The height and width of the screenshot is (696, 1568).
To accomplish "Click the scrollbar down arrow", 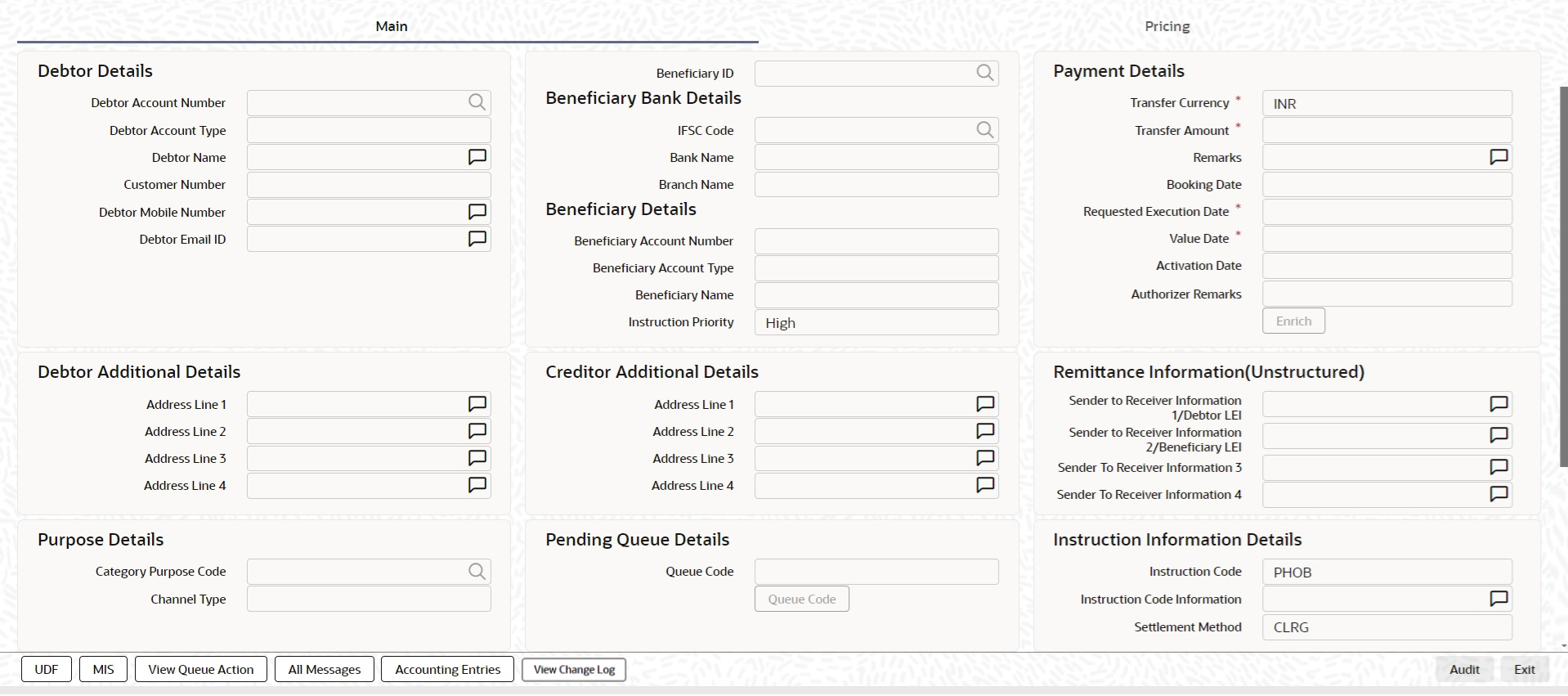I will 1564,645.
